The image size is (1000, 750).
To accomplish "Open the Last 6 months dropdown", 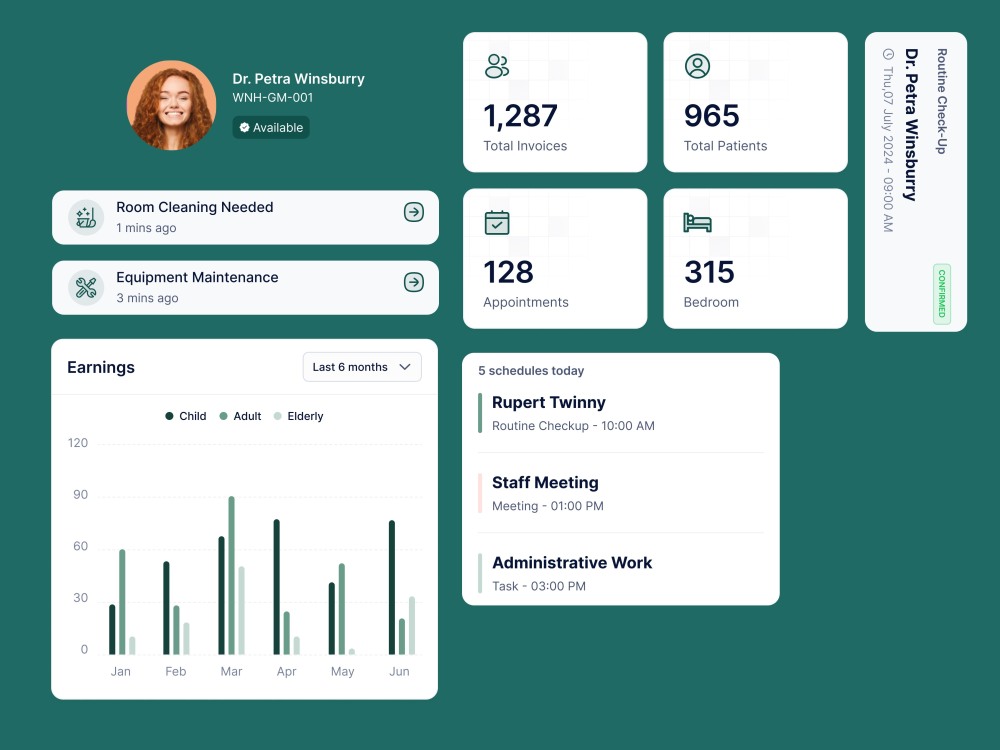I will coord(362,367).
